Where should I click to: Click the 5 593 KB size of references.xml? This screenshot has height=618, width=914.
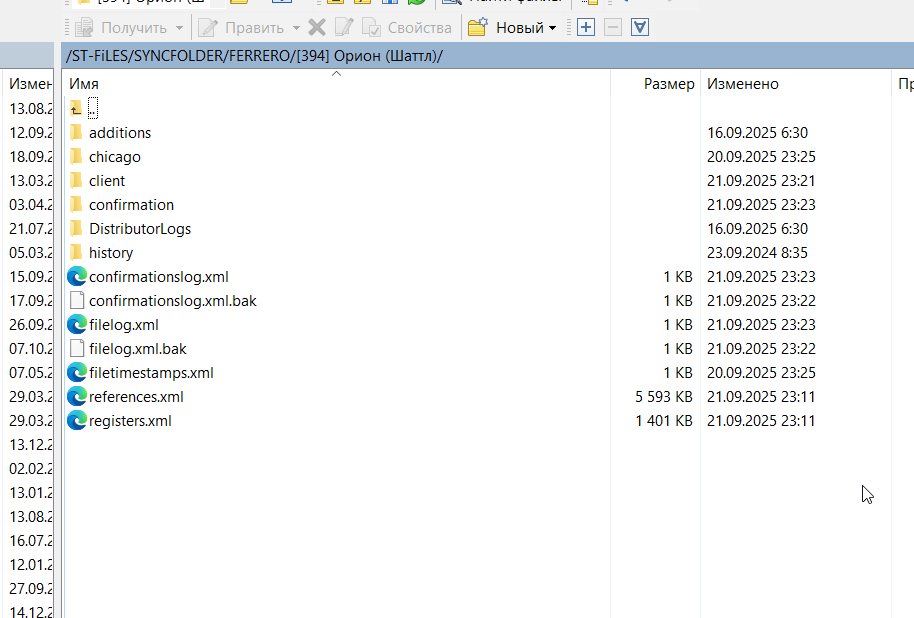tap(664, 396)
